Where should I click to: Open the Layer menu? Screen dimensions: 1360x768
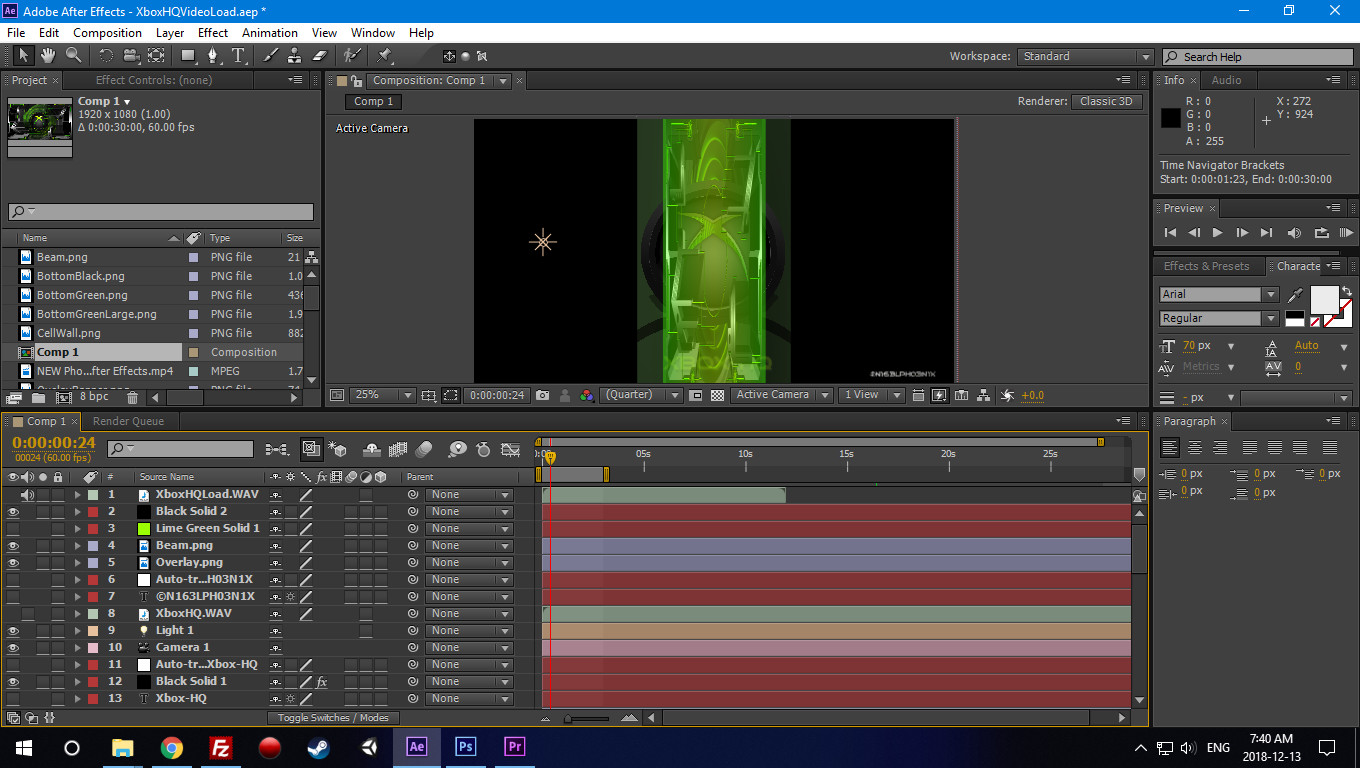tap(170, 33)
